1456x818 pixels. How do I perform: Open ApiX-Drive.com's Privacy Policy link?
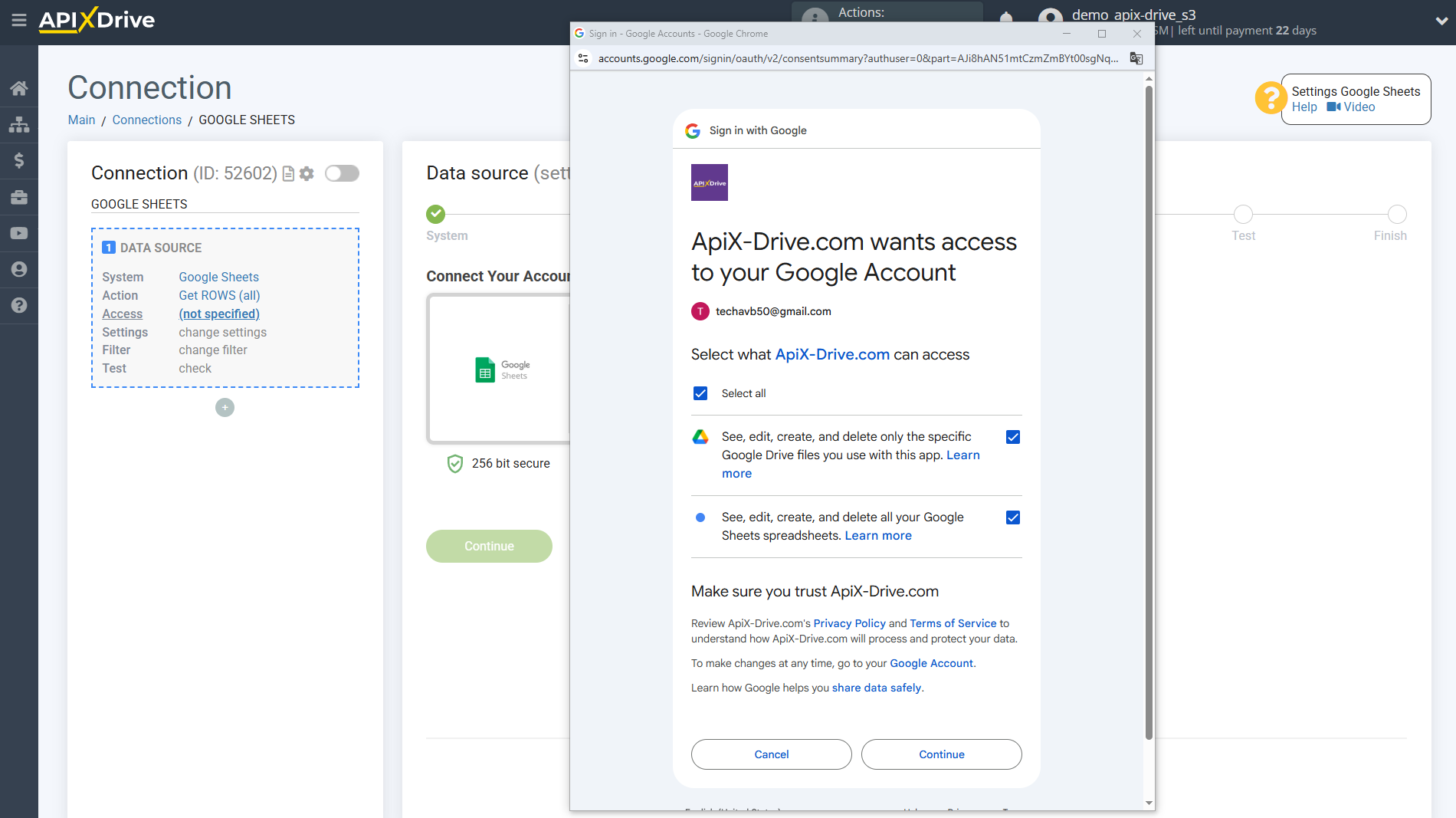[848, 623]
